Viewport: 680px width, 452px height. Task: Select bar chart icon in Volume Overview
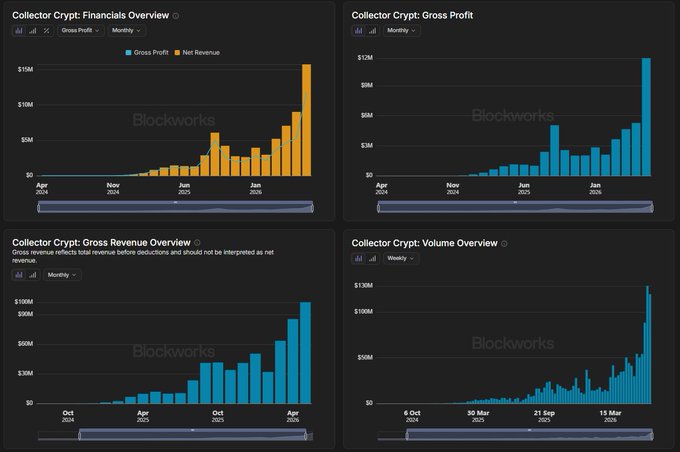pyautogui.click(x=358, y=259)
